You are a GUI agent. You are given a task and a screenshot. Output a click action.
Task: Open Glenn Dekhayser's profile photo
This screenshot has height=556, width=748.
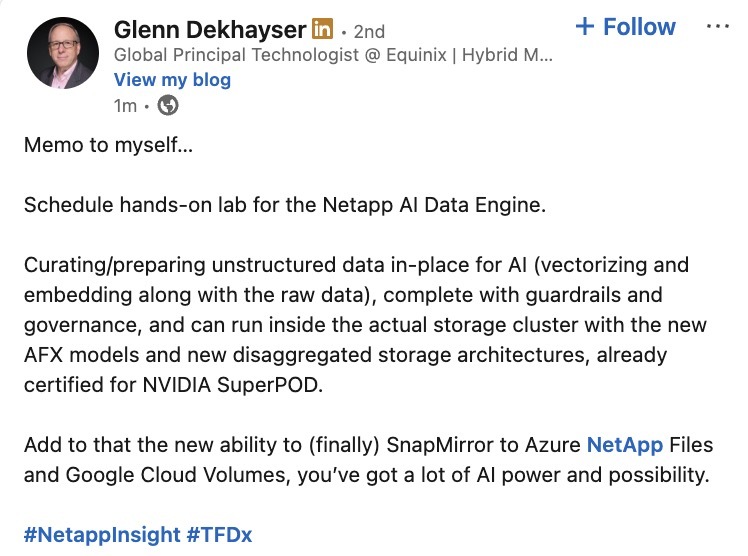[62, 53]
